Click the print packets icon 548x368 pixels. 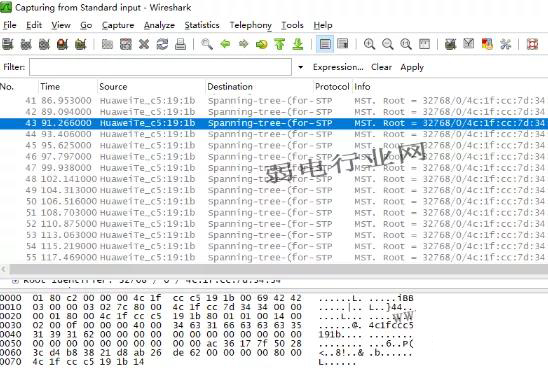(x=180, y=44)
